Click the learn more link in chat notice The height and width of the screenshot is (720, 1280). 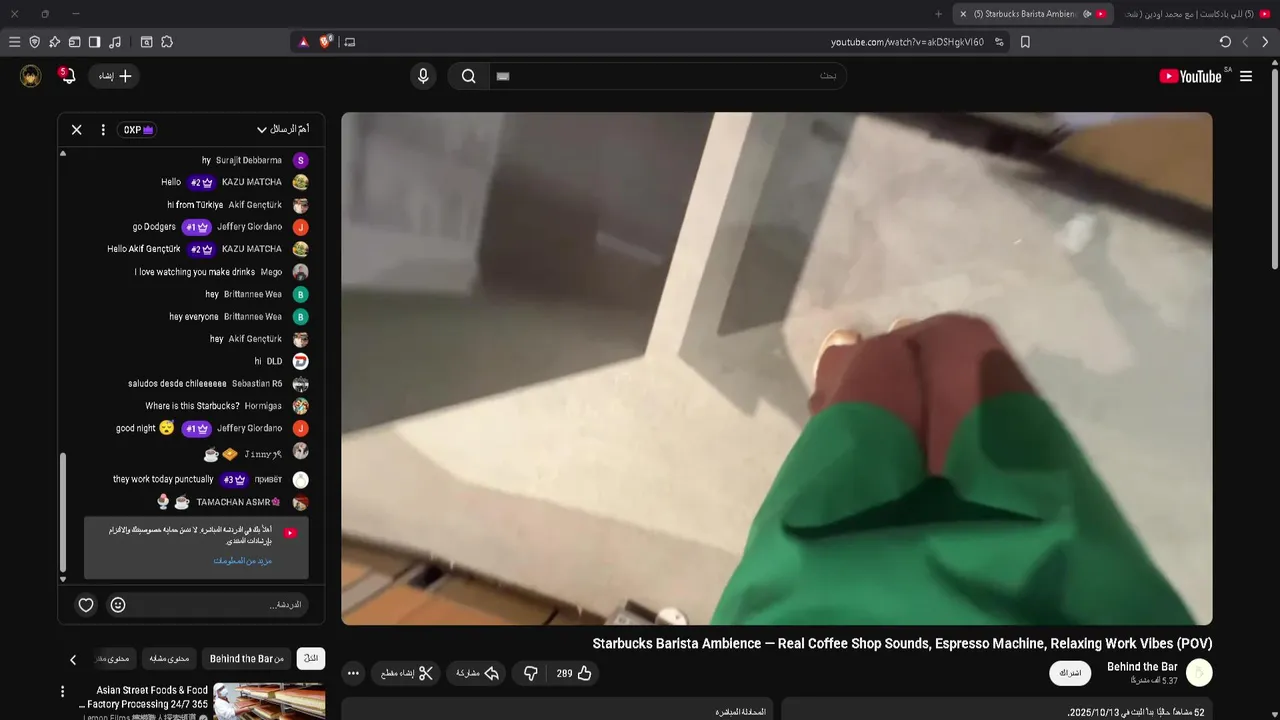(242, 561)
